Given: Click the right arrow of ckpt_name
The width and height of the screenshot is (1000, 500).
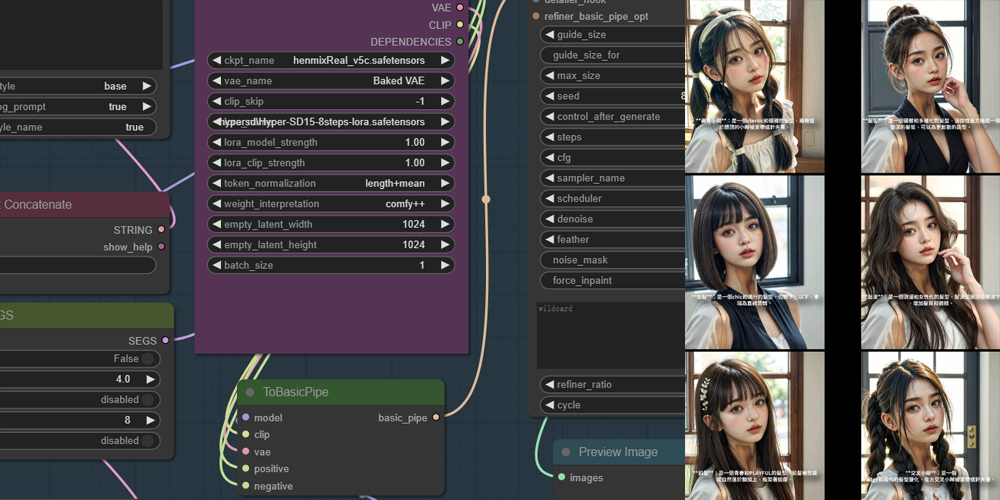Looking at the screenshot, I should 446,61.
